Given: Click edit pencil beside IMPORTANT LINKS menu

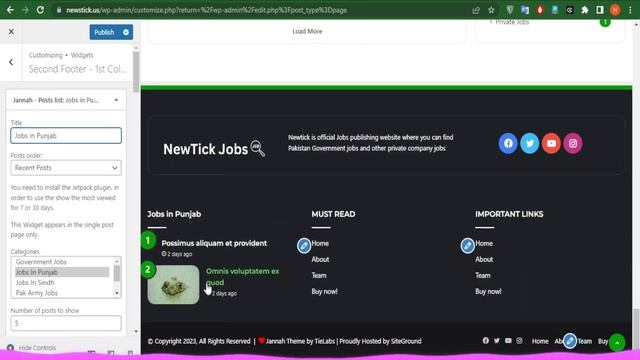Looking at the screenshot, I should point(467,245).
